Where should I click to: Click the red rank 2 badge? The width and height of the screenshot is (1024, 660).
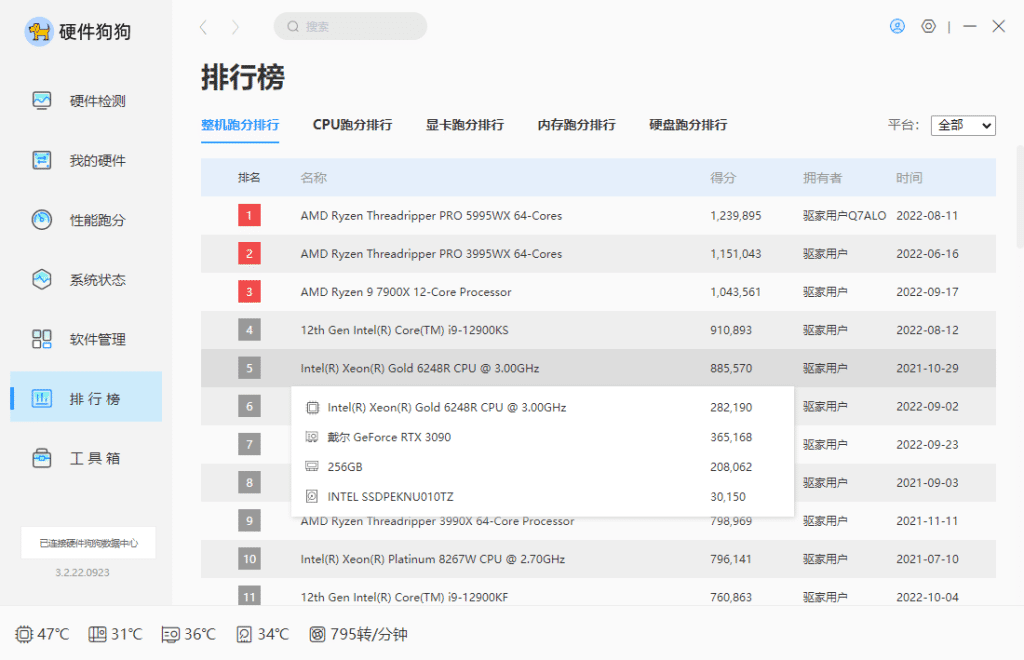249,253
